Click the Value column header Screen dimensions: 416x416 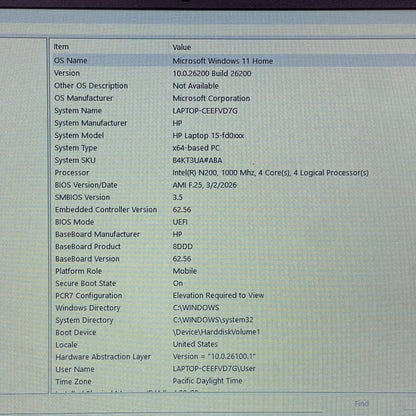tap(293, 47)
